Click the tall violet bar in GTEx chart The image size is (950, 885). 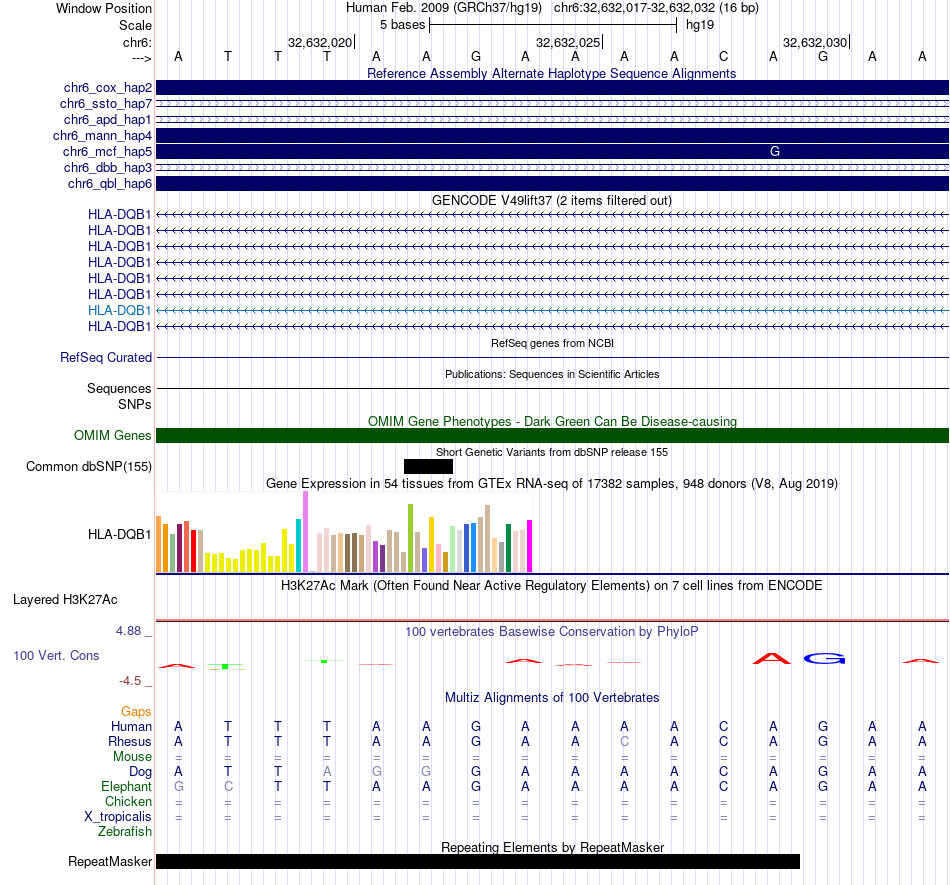click(305, 531)
